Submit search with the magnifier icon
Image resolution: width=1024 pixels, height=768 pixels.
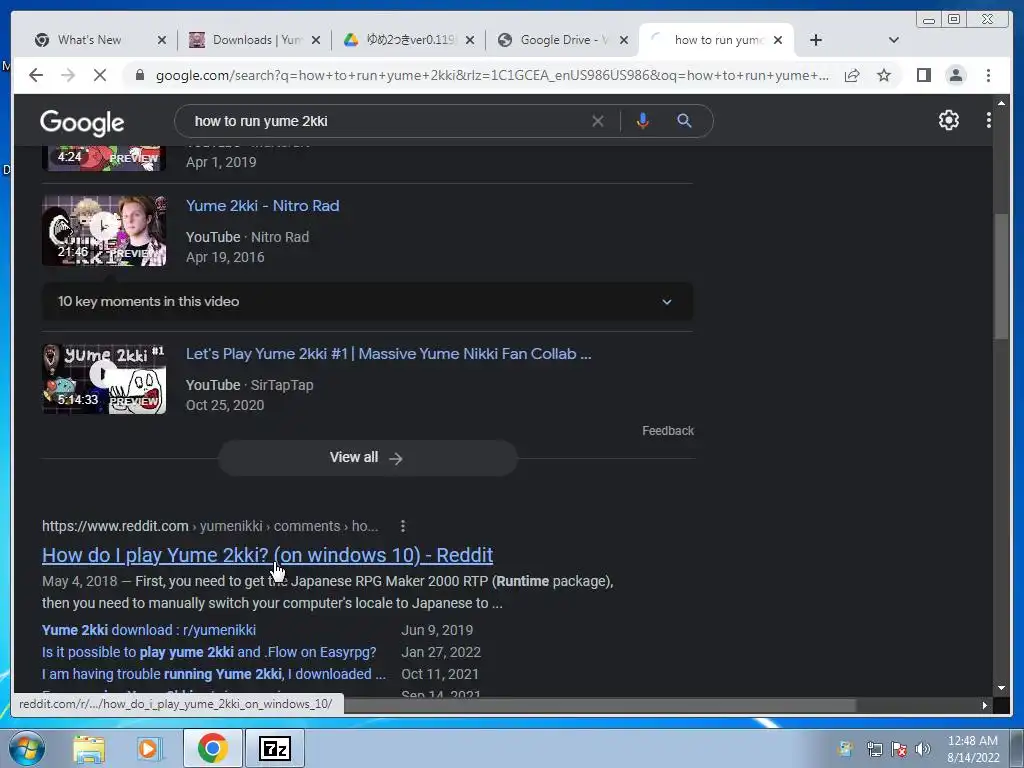click(684, 121)
